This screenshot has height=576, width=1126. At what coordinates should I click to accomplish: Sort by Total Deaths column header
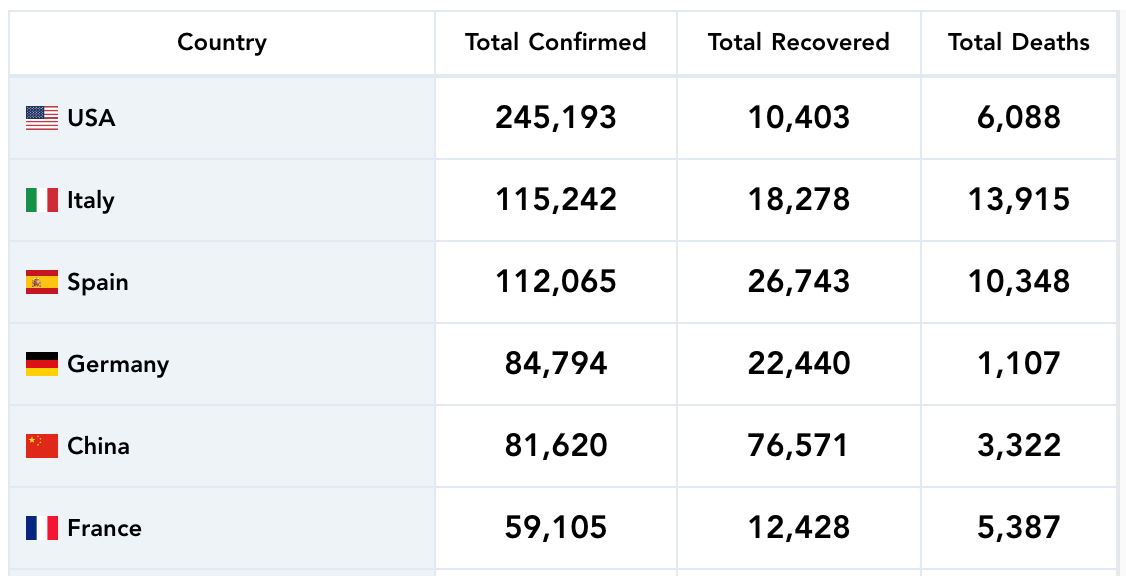[1018, 42]
